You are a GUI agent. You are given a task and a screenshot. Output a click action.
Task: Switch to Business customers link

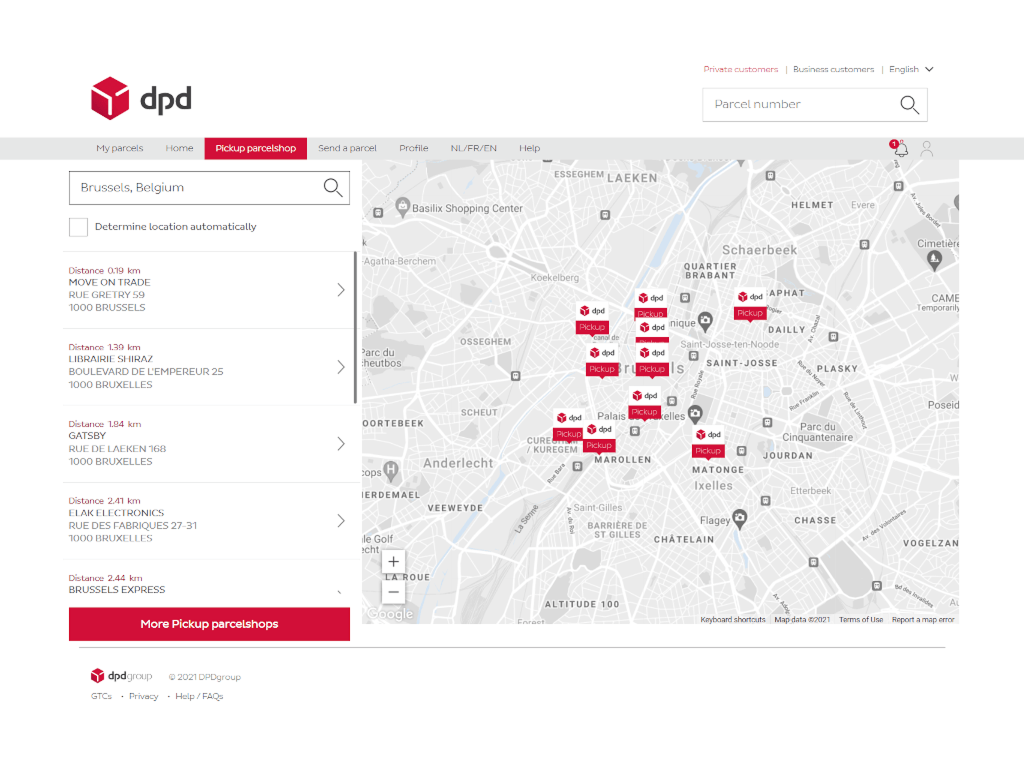click(833, 69)
